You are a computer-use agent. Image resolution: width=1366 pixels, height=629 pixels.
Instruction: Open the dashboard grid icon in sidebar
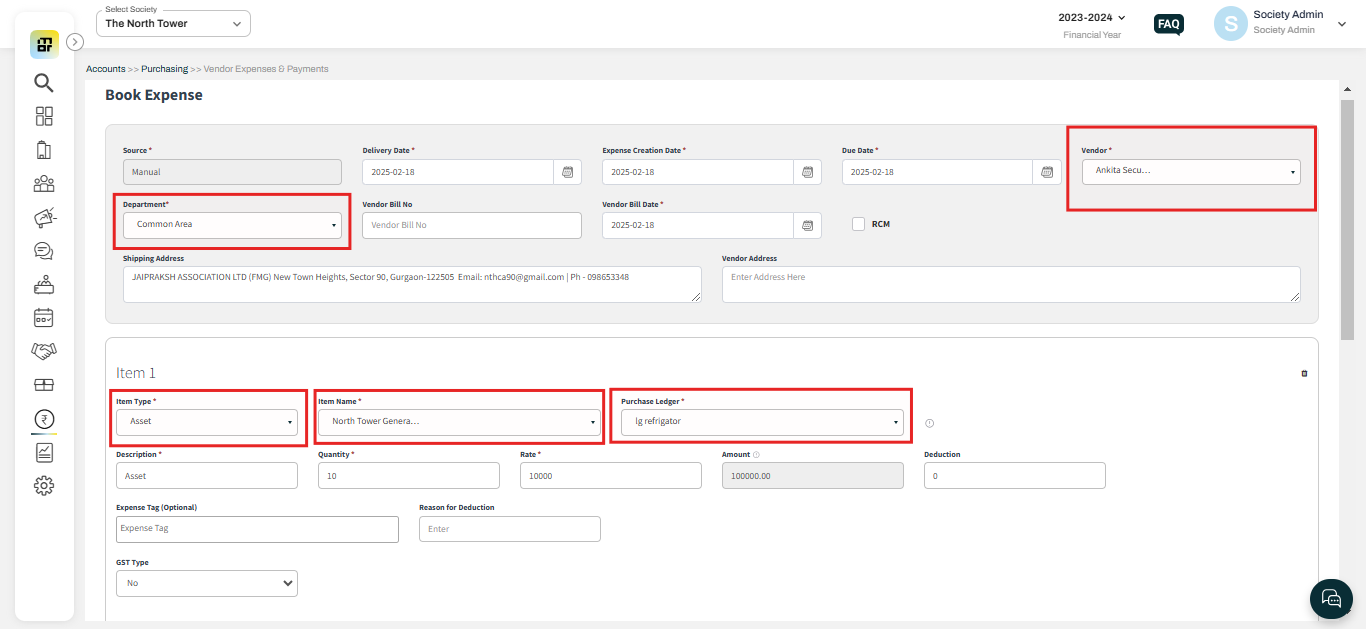pos(43,116)
